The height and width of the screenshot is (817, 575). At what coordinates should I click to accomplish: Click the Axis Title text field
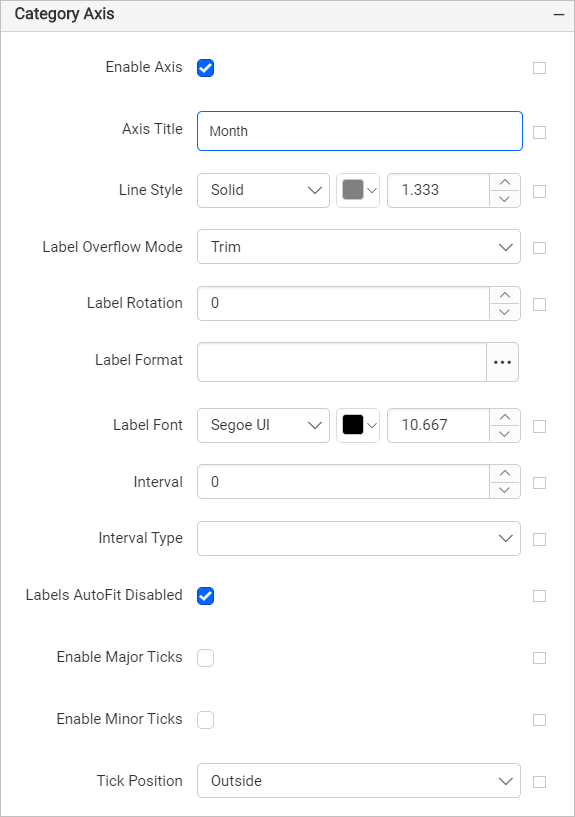pos(360,131)
